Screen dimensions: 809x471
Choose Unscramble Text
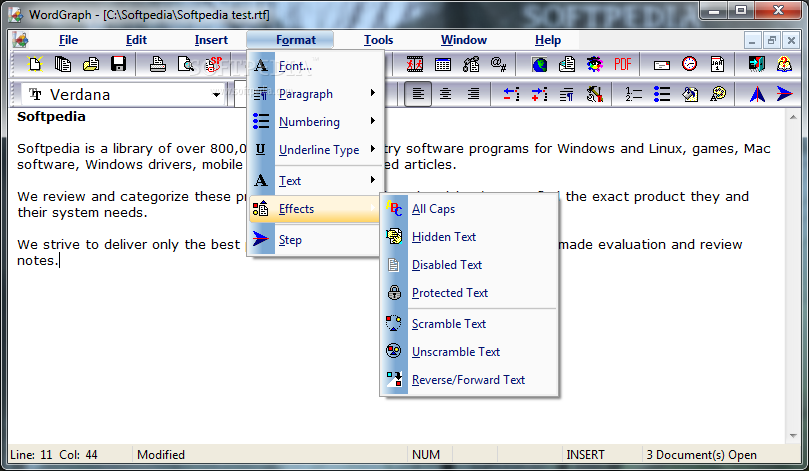469,351
